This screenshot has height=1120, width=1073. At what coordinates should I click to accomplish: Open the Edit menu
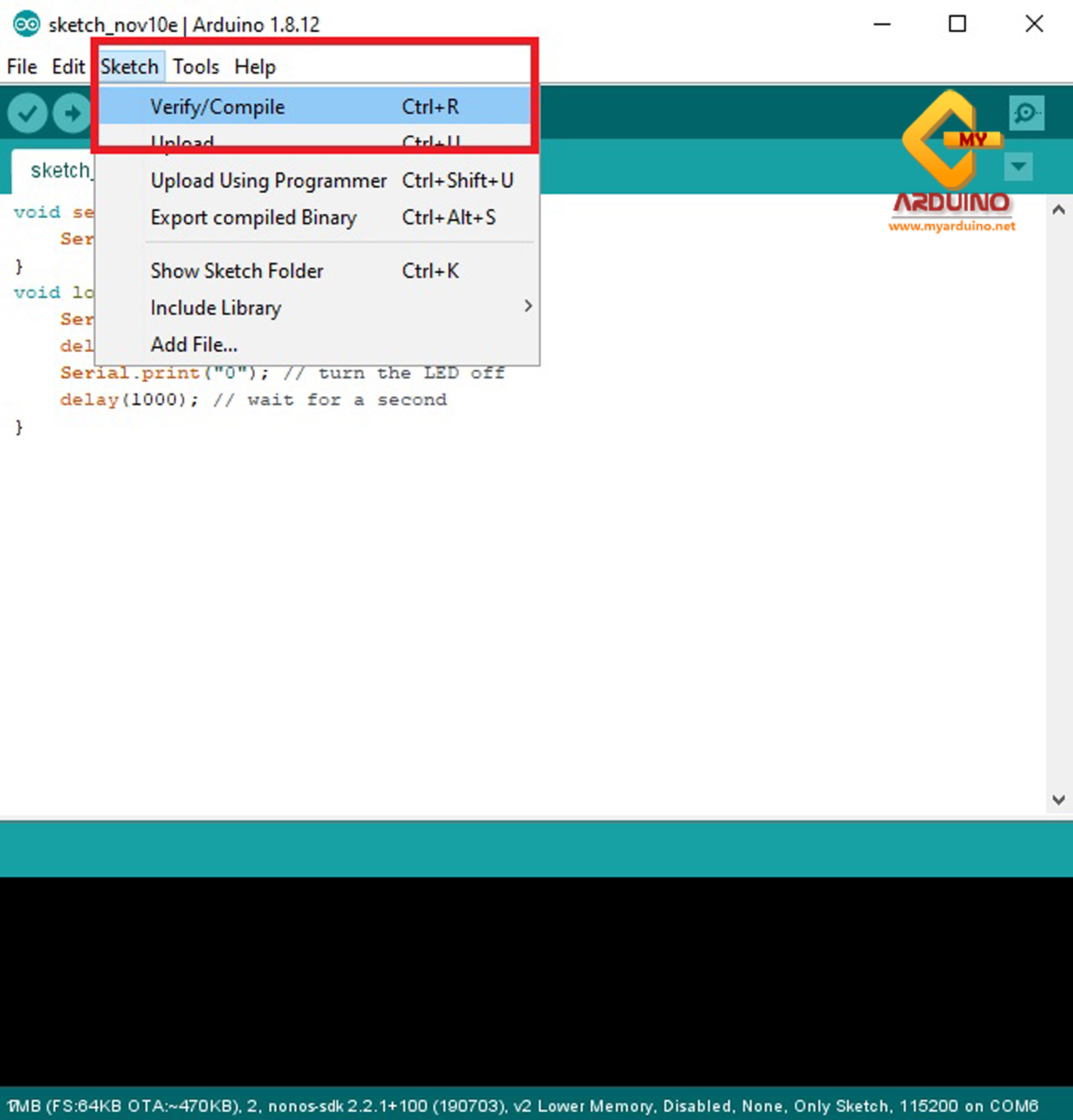tap(67, 66)
